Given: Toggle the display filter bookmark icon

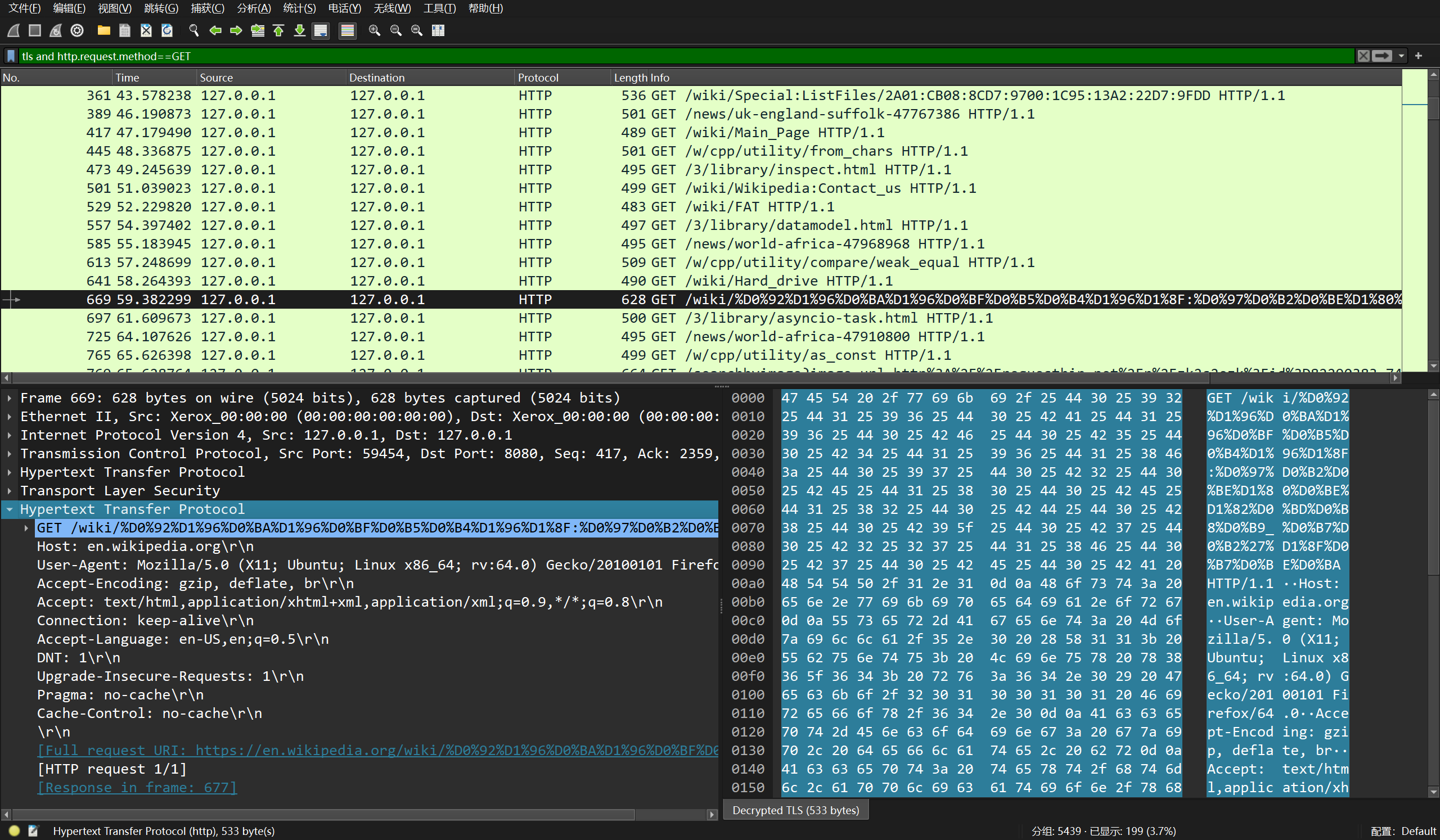Looking at the screenshot, I should pyautogui.click(x=11, y=56).
